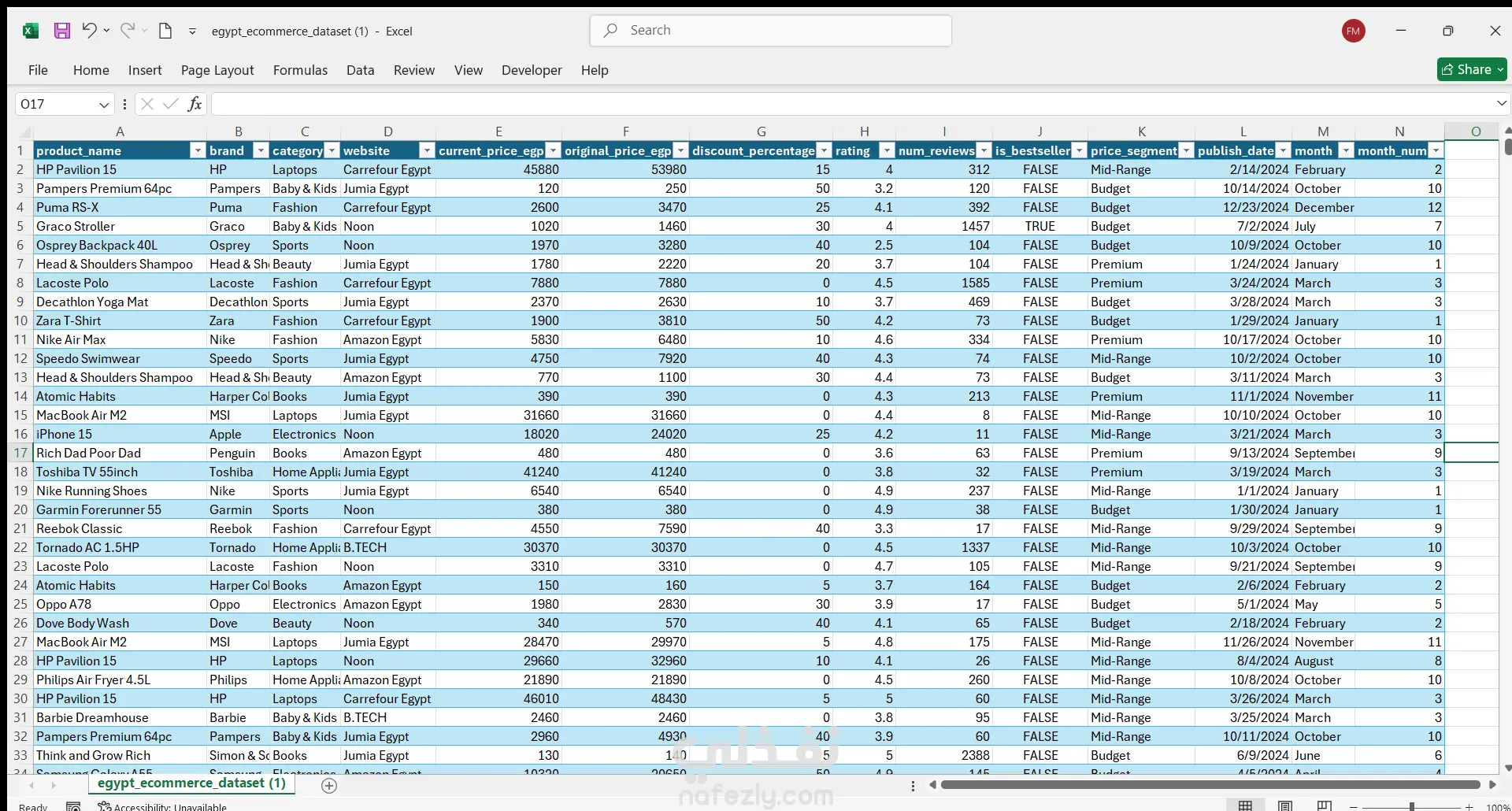The height and width of the screenshot is (811, 1512).
Task: Click the Save icon in the title bar
Action: [x=62, y=31]
